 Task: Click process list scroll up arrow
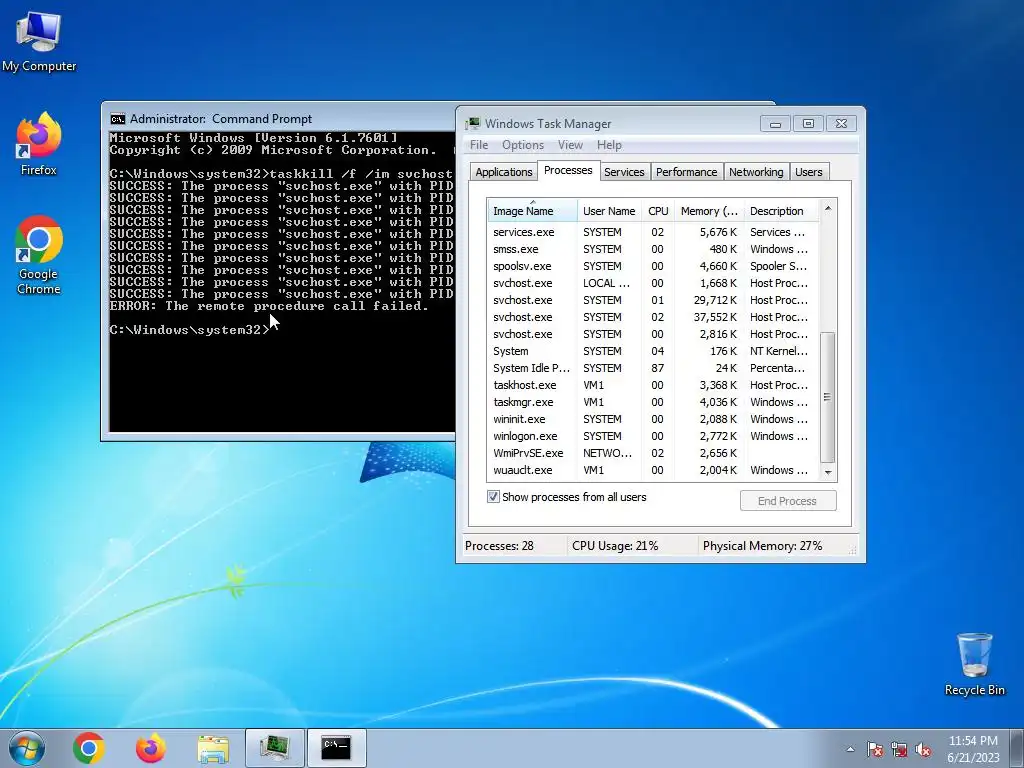point(827,208)
